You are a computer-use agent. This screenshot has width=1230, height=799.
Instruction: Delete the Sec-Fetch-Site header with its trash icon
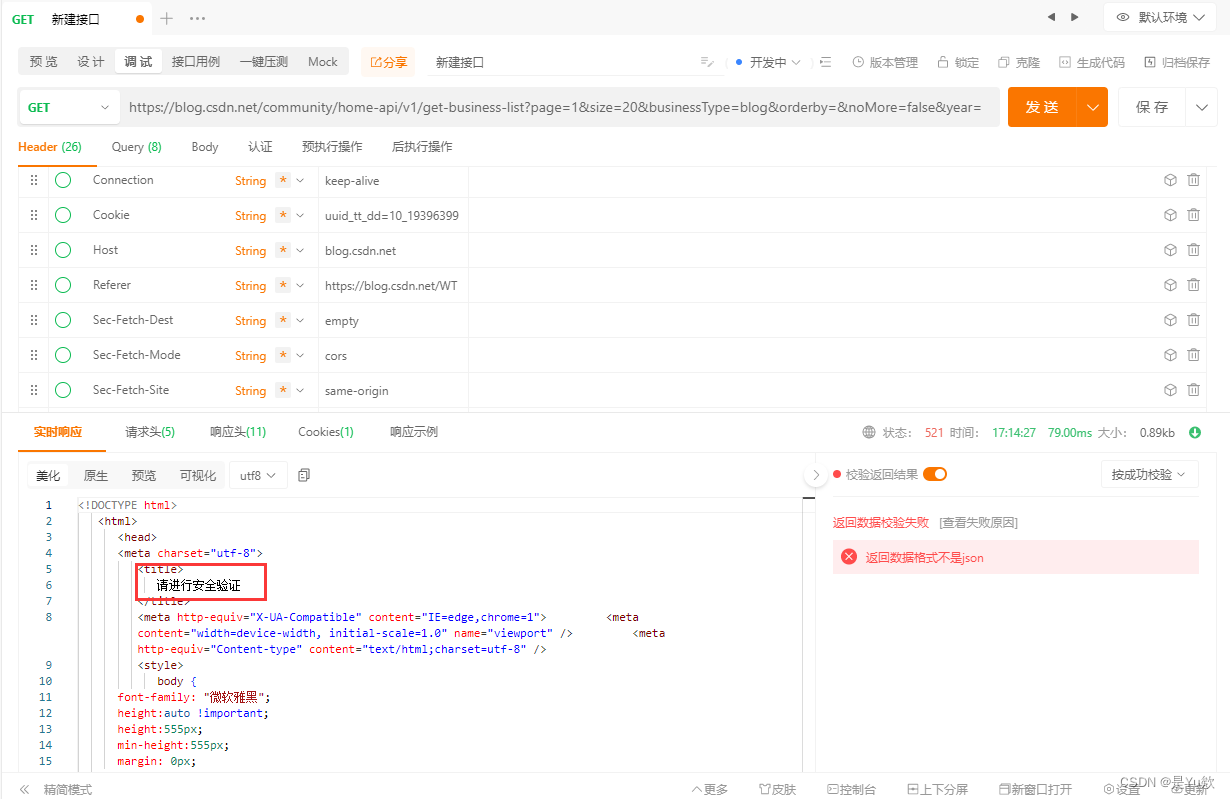[x=1194, y=390]
